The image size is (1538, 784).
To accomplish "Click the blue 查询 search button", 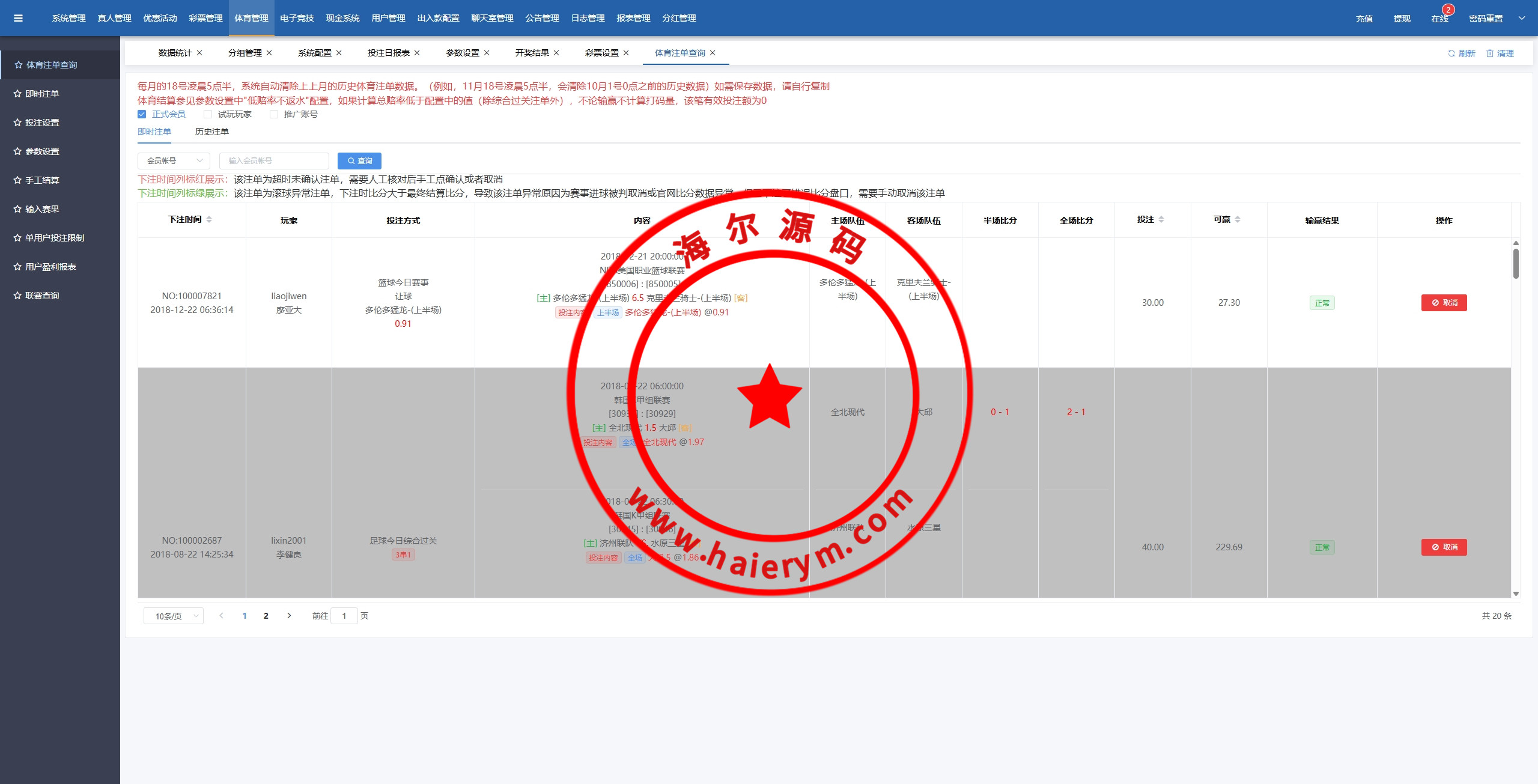I will pyautogui.click(x=359, y=161).
